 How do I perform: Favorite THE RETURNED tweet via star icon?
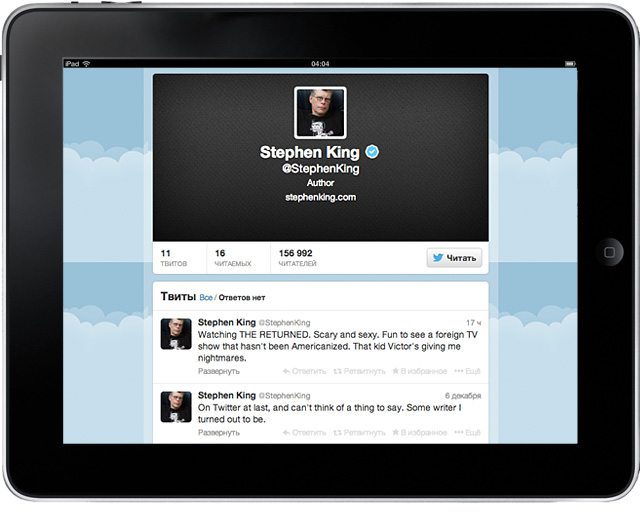pos(395,371)
